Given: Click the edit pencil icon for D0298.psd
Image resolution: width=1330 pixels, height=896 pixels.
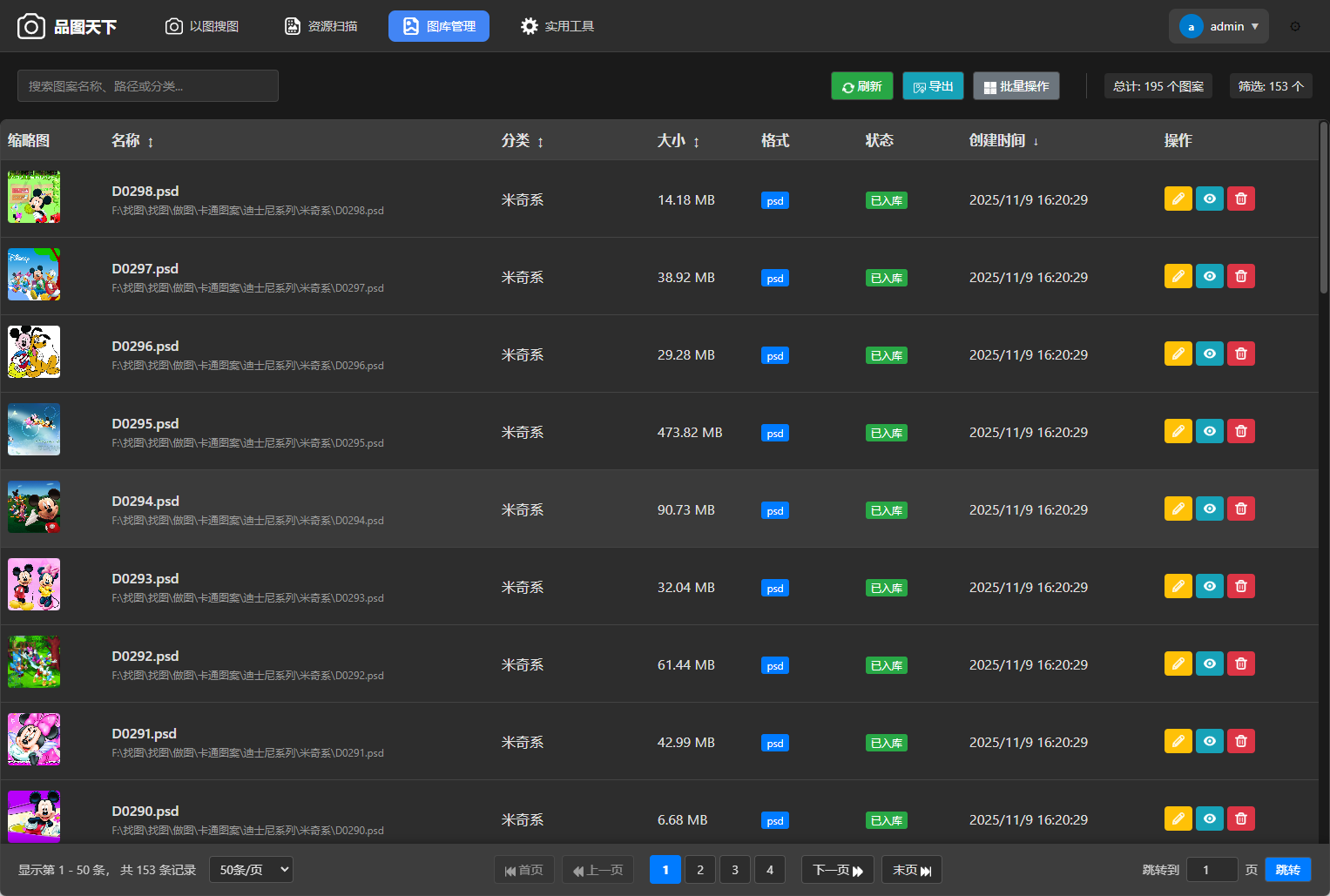Looking at the screenshot, I should [x=1178, y=199].
